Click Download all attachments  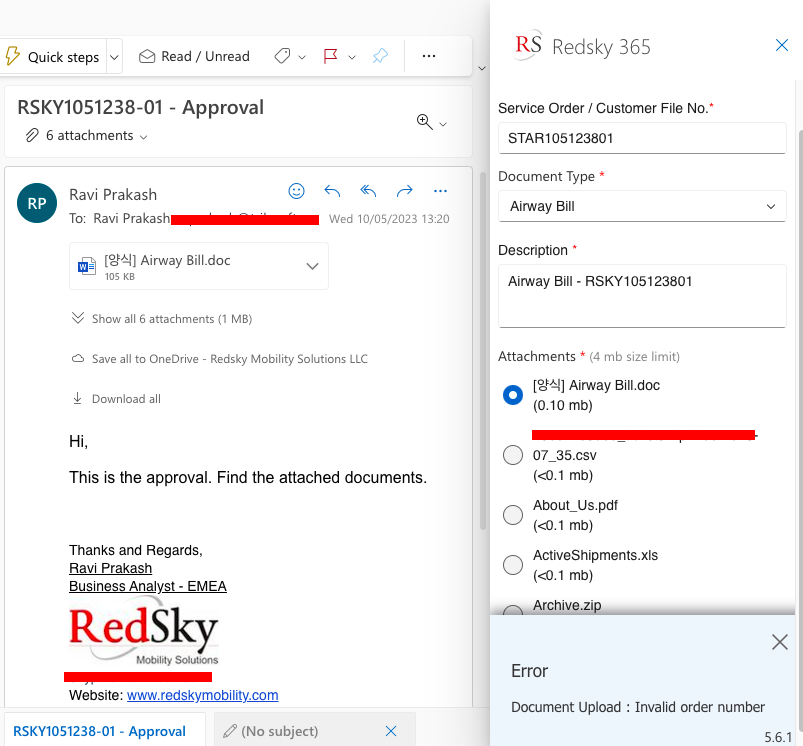point(116,399)
